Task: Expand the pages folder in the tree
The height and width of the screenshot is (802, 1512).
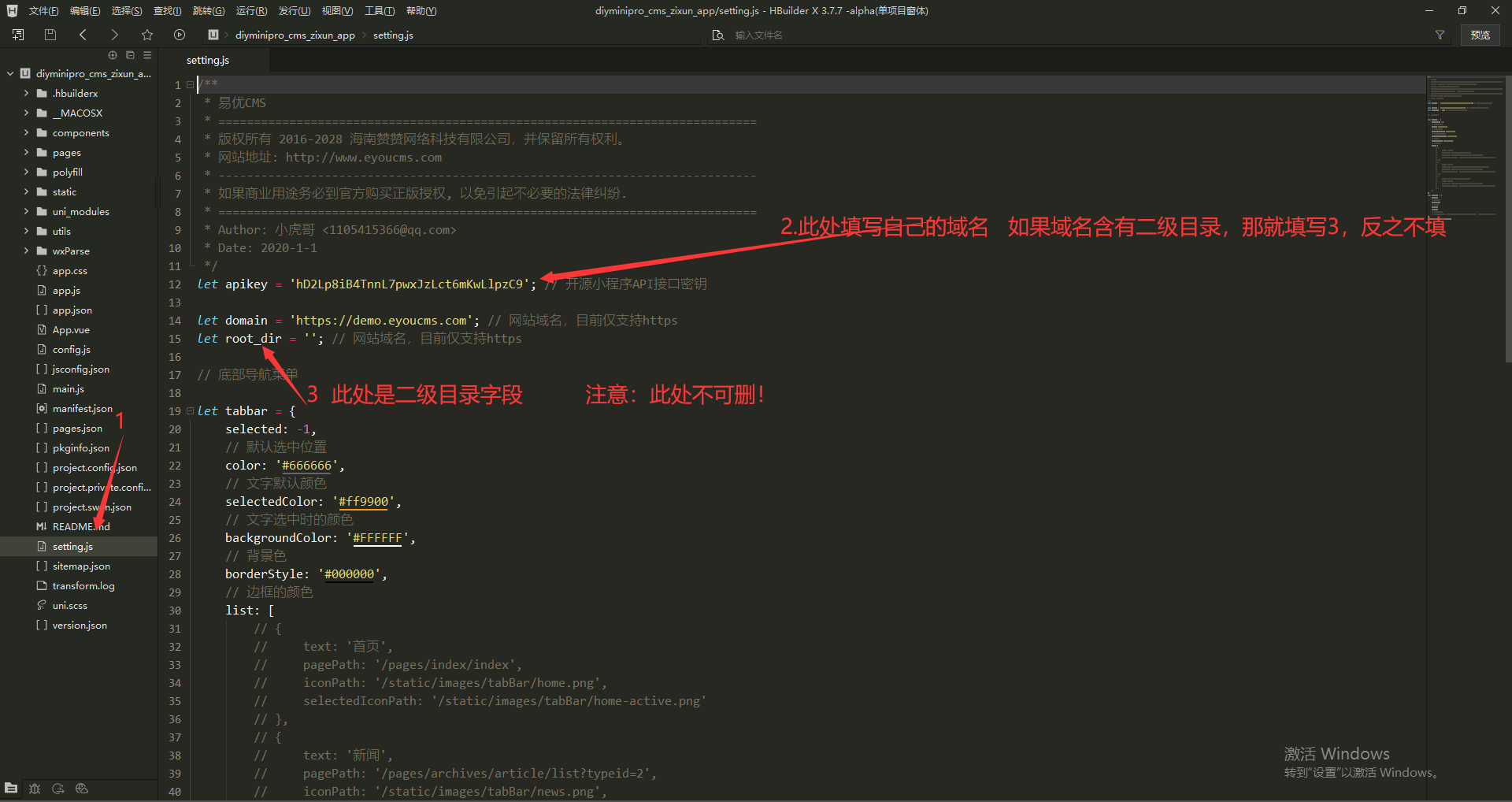Action: tap(65, 152)
